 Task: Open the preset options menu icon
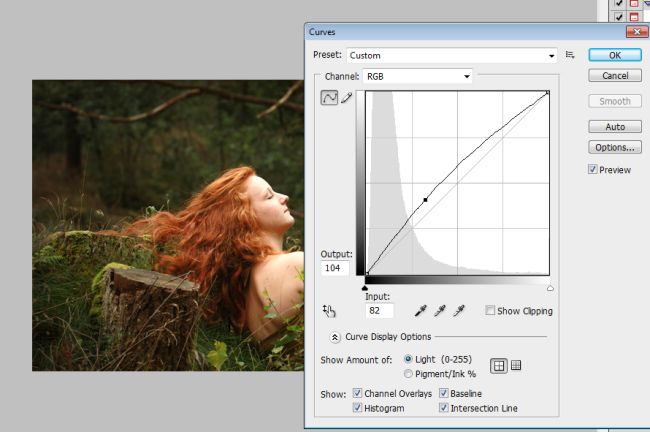coord(570,55)
